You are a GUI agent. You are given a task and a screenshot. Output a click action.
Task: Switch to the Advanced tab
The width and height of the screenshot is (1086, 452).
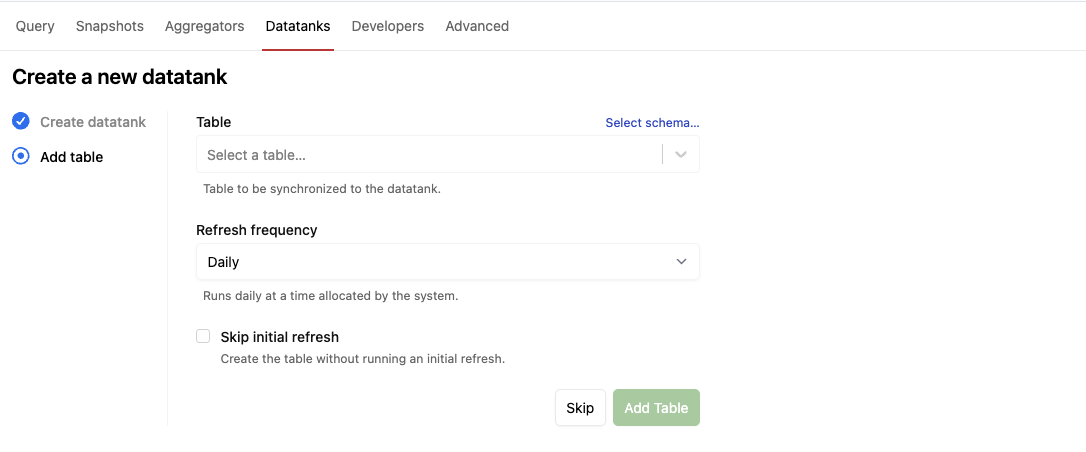[477, 26]
